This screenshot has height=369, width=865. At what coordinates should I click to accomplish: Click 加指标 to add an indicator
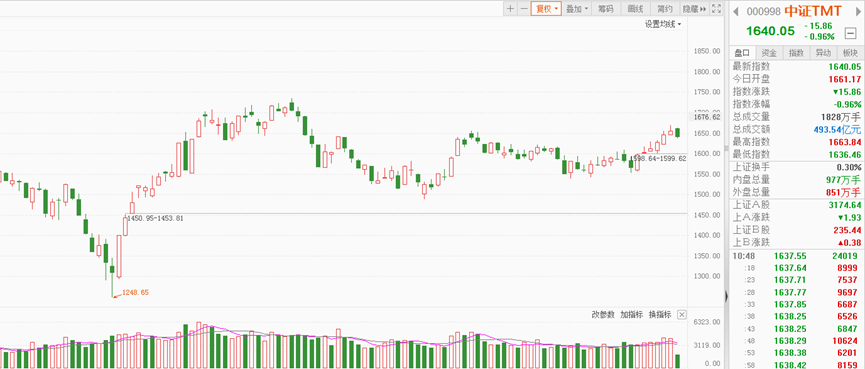click(x=632, y=314)
